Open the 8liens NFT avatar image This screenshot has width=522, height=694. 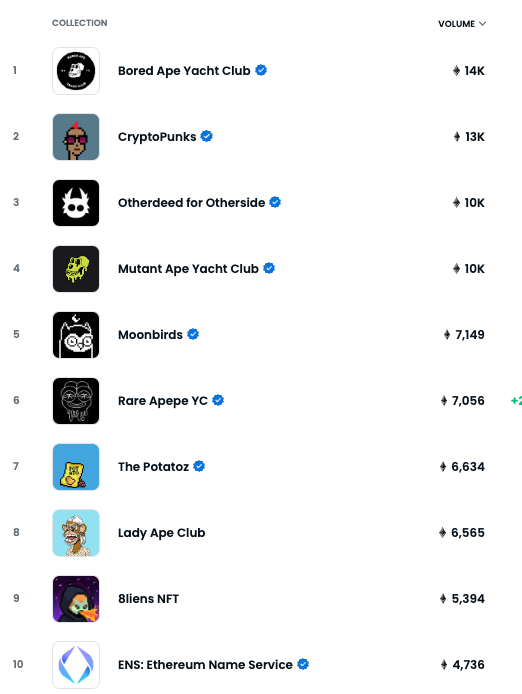[x=76, y=598]
